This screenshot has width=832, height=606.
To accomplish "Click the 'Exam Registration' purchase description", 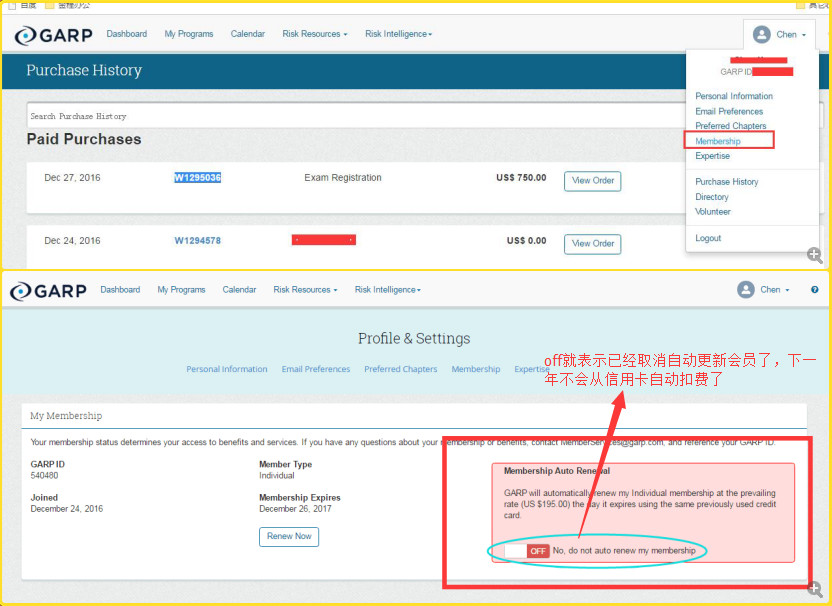I will pyautogui.click(x=343, y=178).
